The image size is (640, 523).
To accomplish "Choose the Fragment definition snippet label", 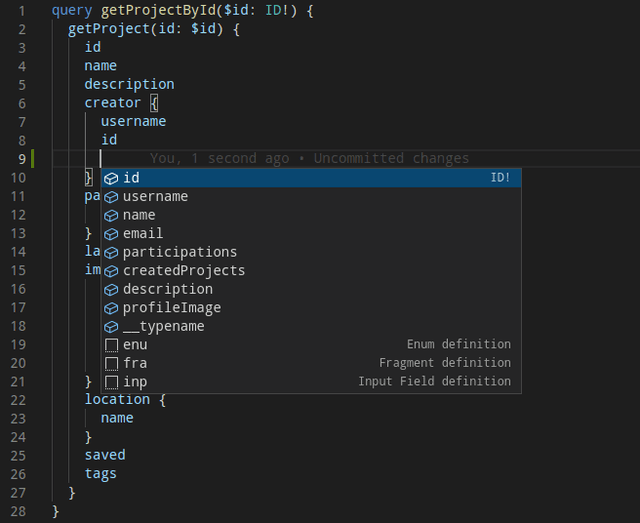I will point(444,364).
